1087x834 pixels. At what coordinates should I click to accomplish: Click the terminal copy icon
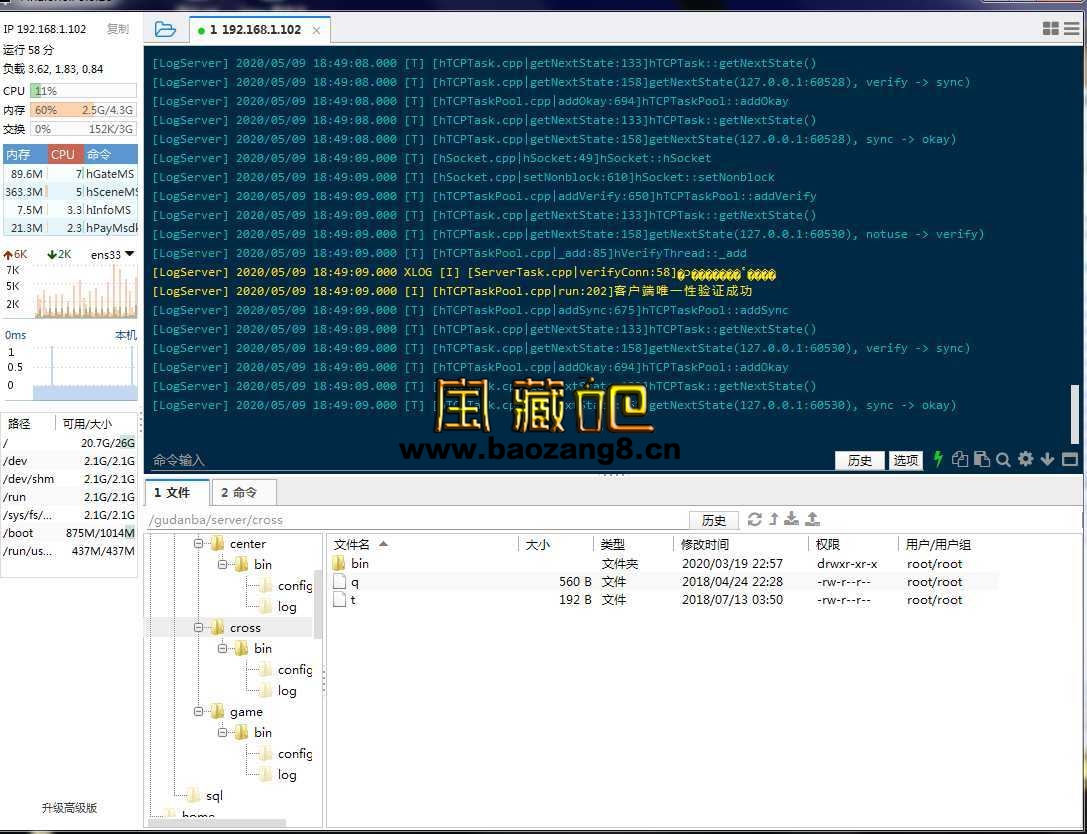click(959, 458)
